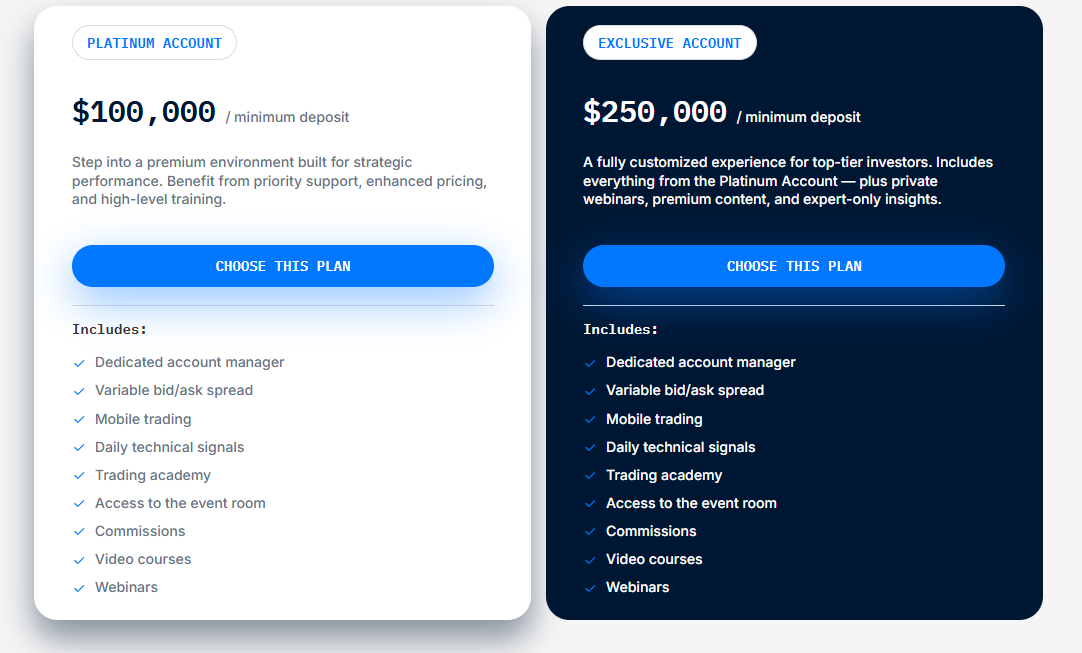This screenshot has height=653, width=1082.
Task: Click the Platinum plan's Includes heading
Action: [110, 329]
